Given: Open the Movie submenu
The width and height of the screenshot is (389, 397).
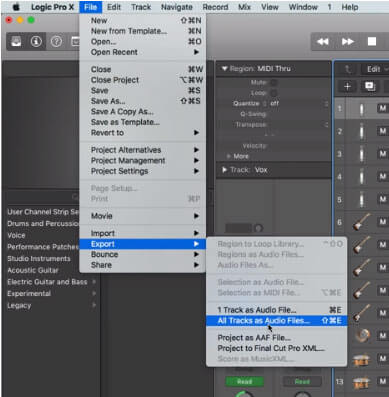Looking at the screenshot, I should click(143, 216).
